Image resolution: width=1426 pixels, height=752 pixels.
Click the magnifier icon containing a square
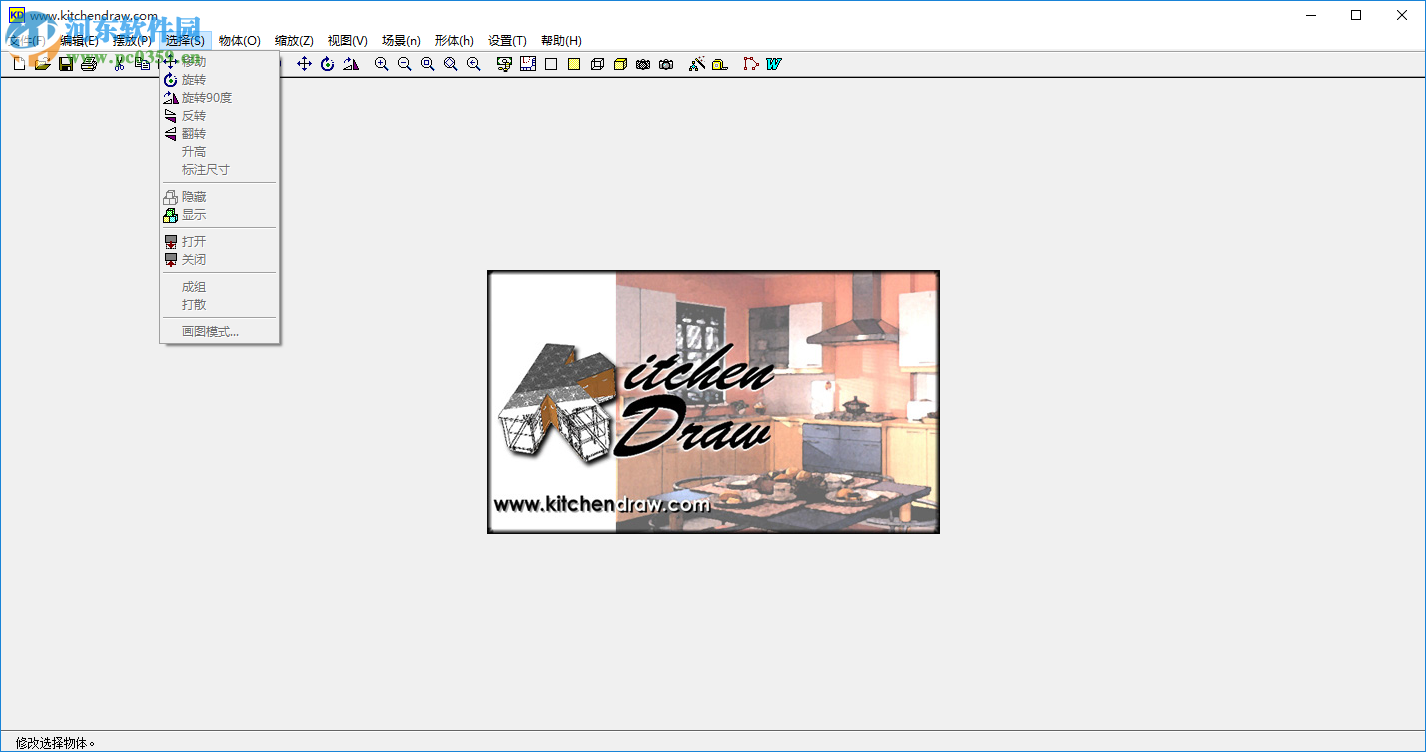(x=427, y=64)
